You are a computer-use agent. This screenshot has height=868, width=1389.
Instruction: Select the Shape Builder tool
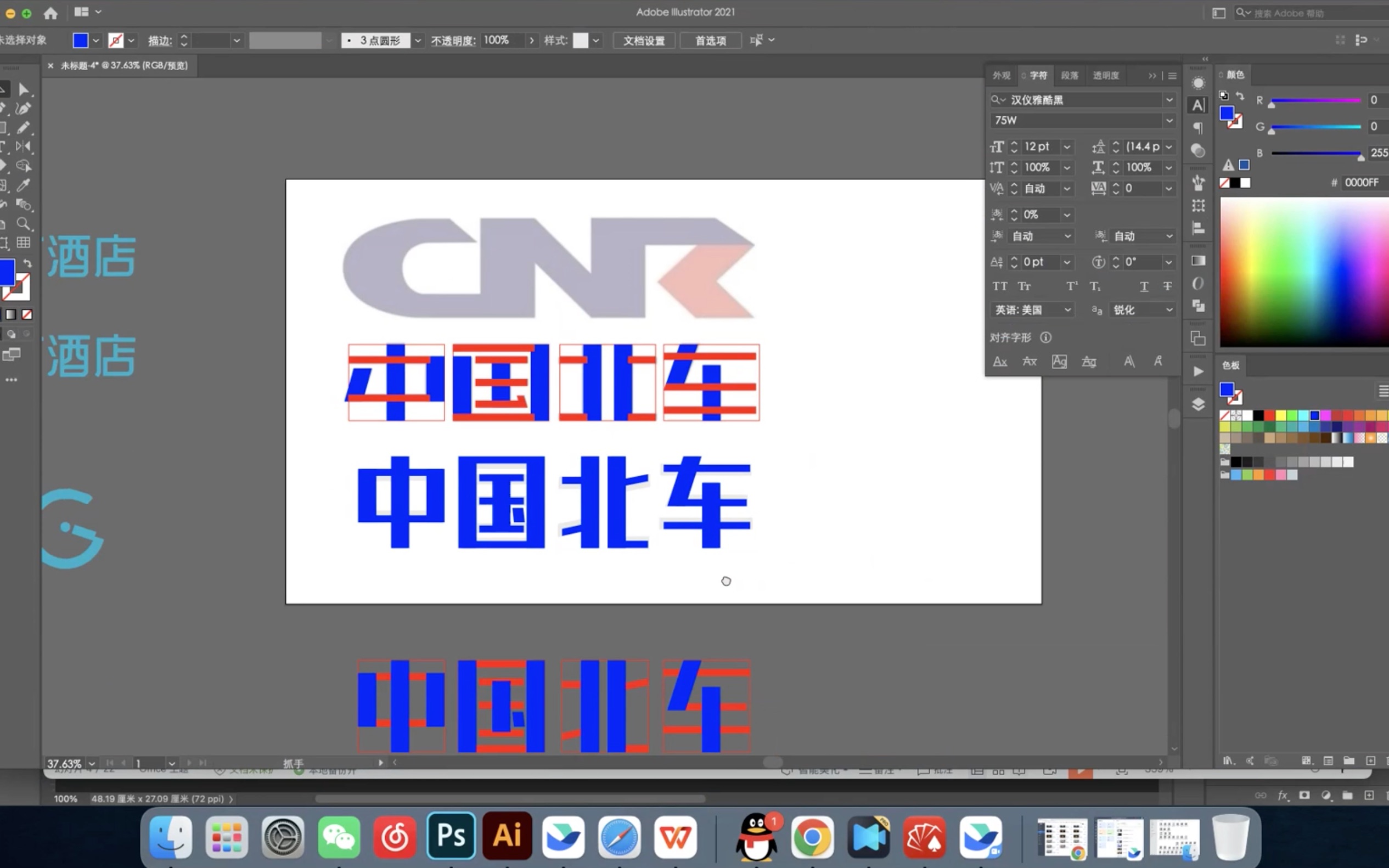(x=24, y=166)
